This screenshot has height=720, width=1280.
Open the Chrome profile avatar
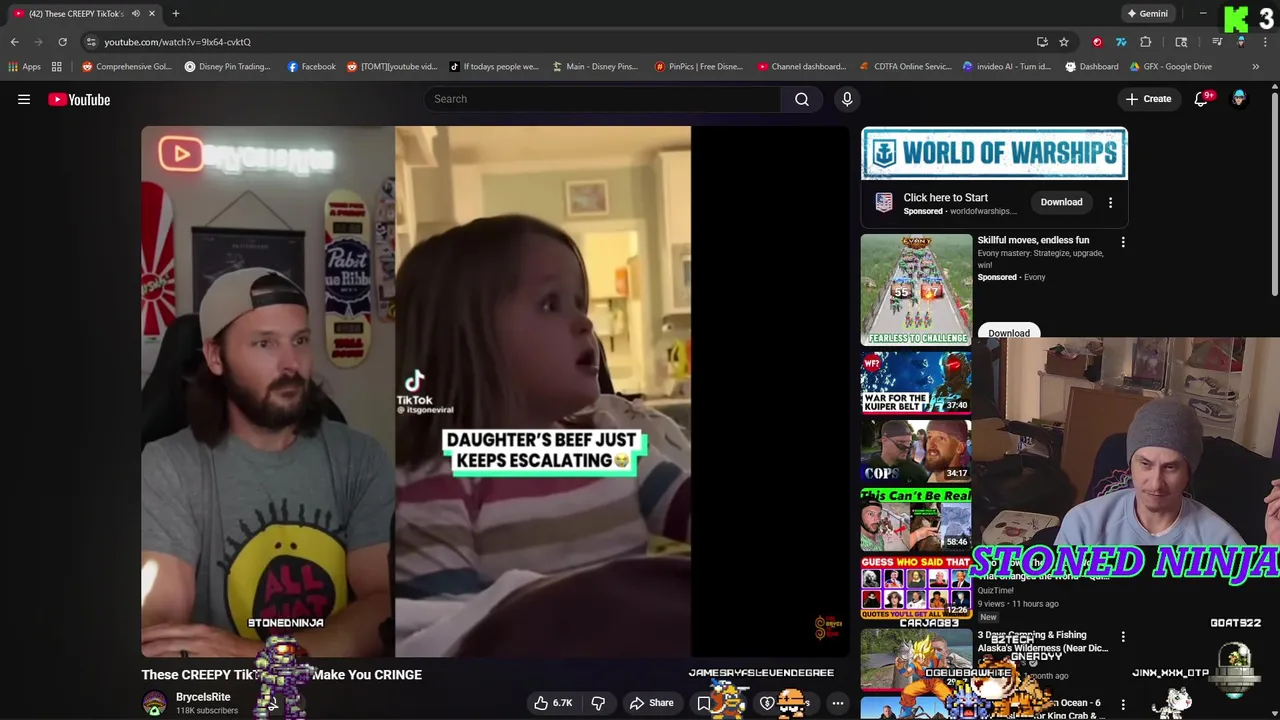pos(1241,42)
